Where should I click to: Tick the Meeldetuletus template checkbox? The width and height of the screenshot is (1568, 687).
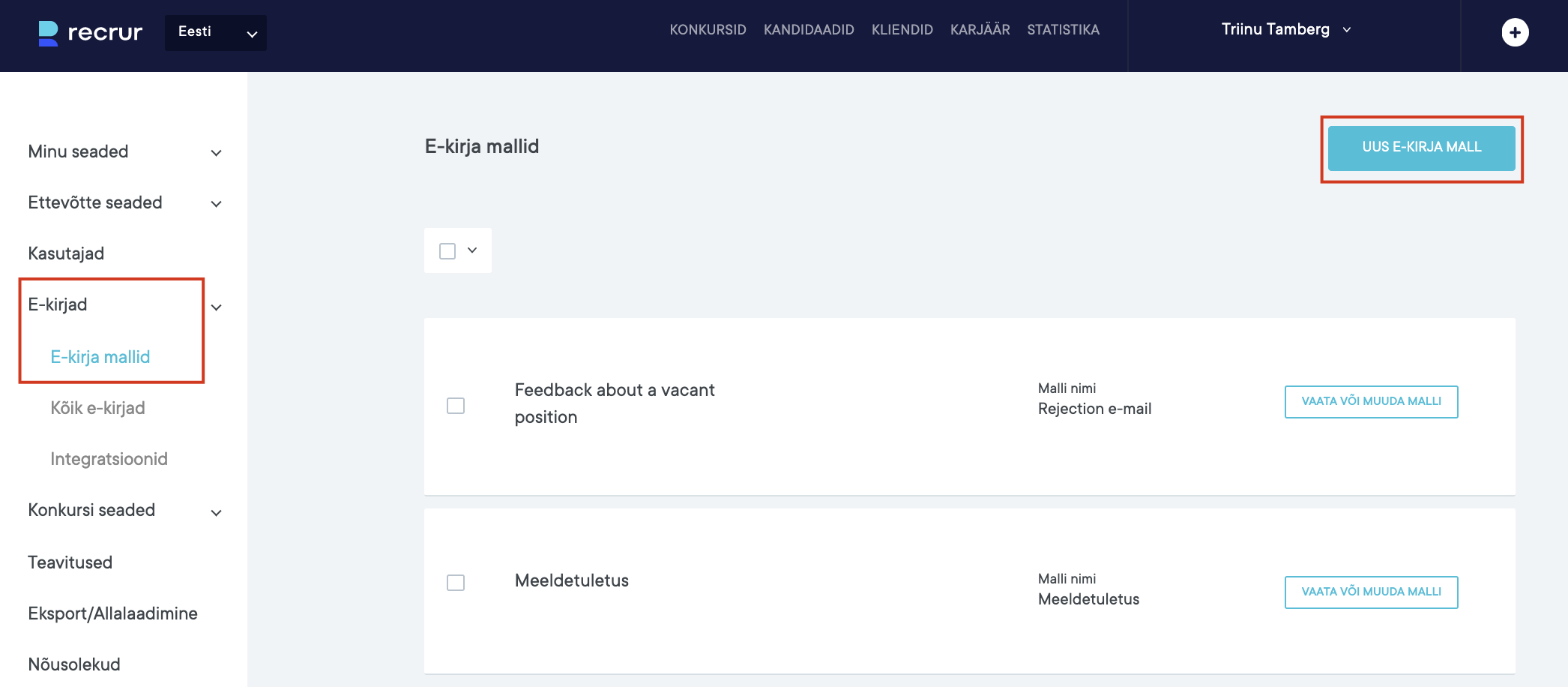[456, 583]
